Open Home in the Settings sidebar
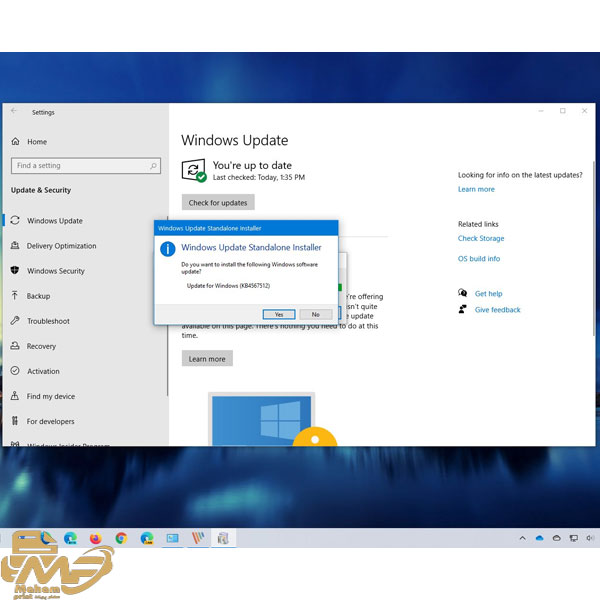This screenshot has width=600, height=600. (x=37, y=142)
